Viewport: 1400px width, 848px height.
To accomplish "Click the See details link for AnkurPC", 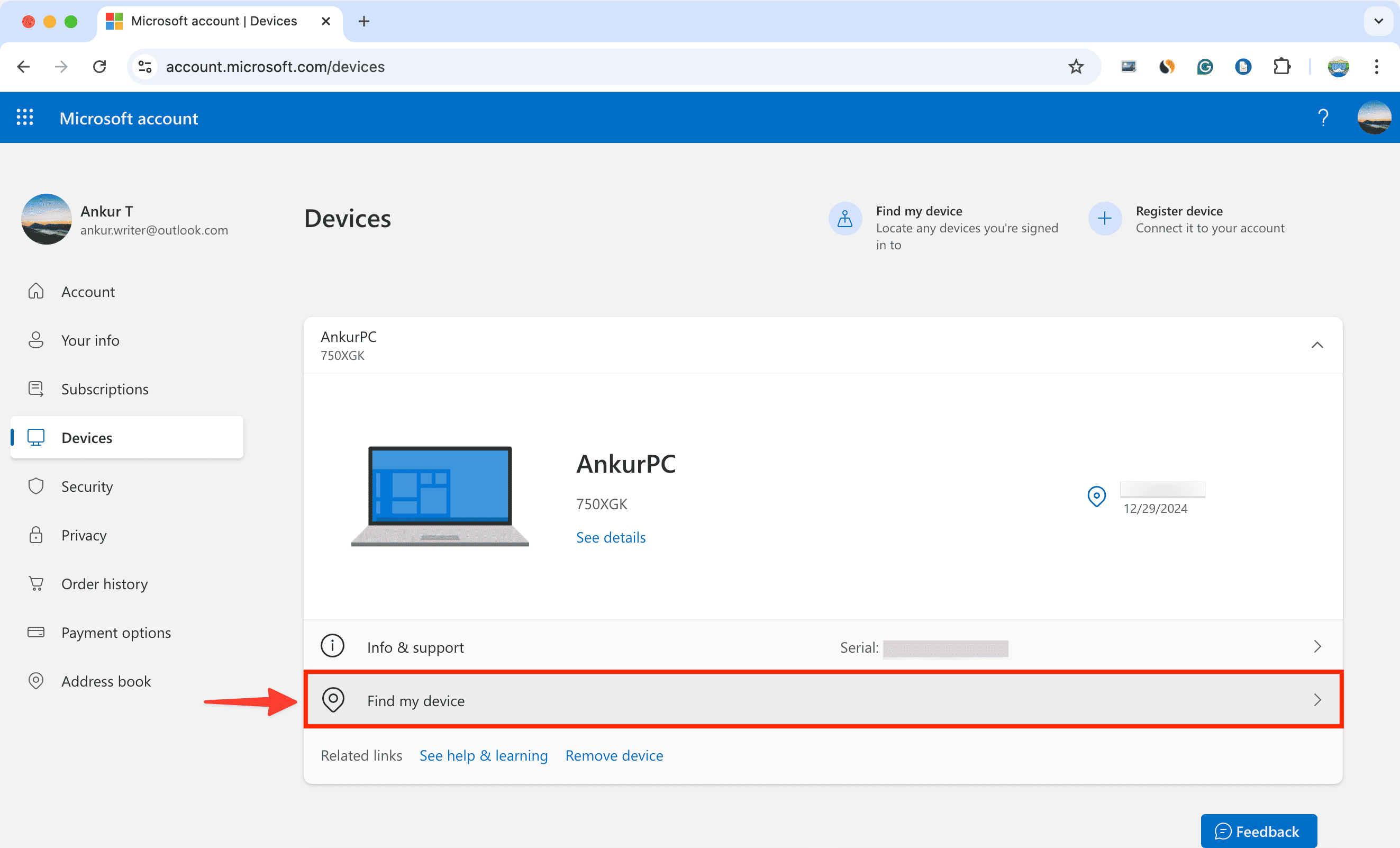I will (611, 537).
